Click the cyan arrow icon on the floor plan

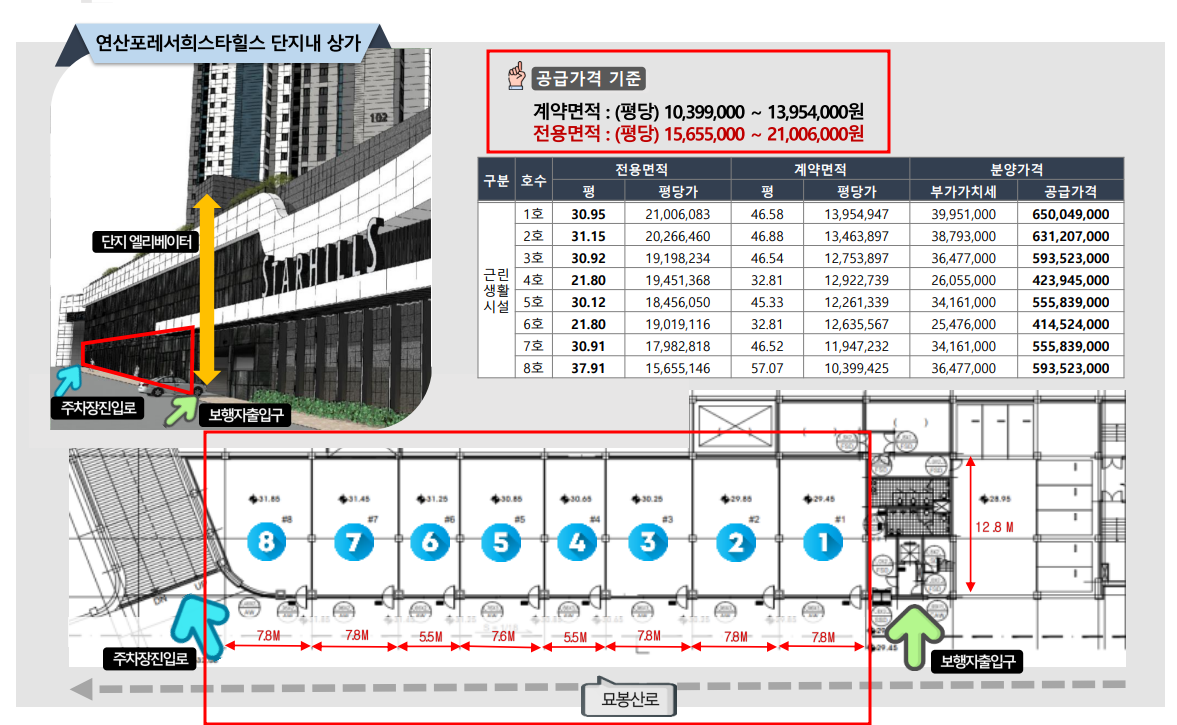pos(198,626)
